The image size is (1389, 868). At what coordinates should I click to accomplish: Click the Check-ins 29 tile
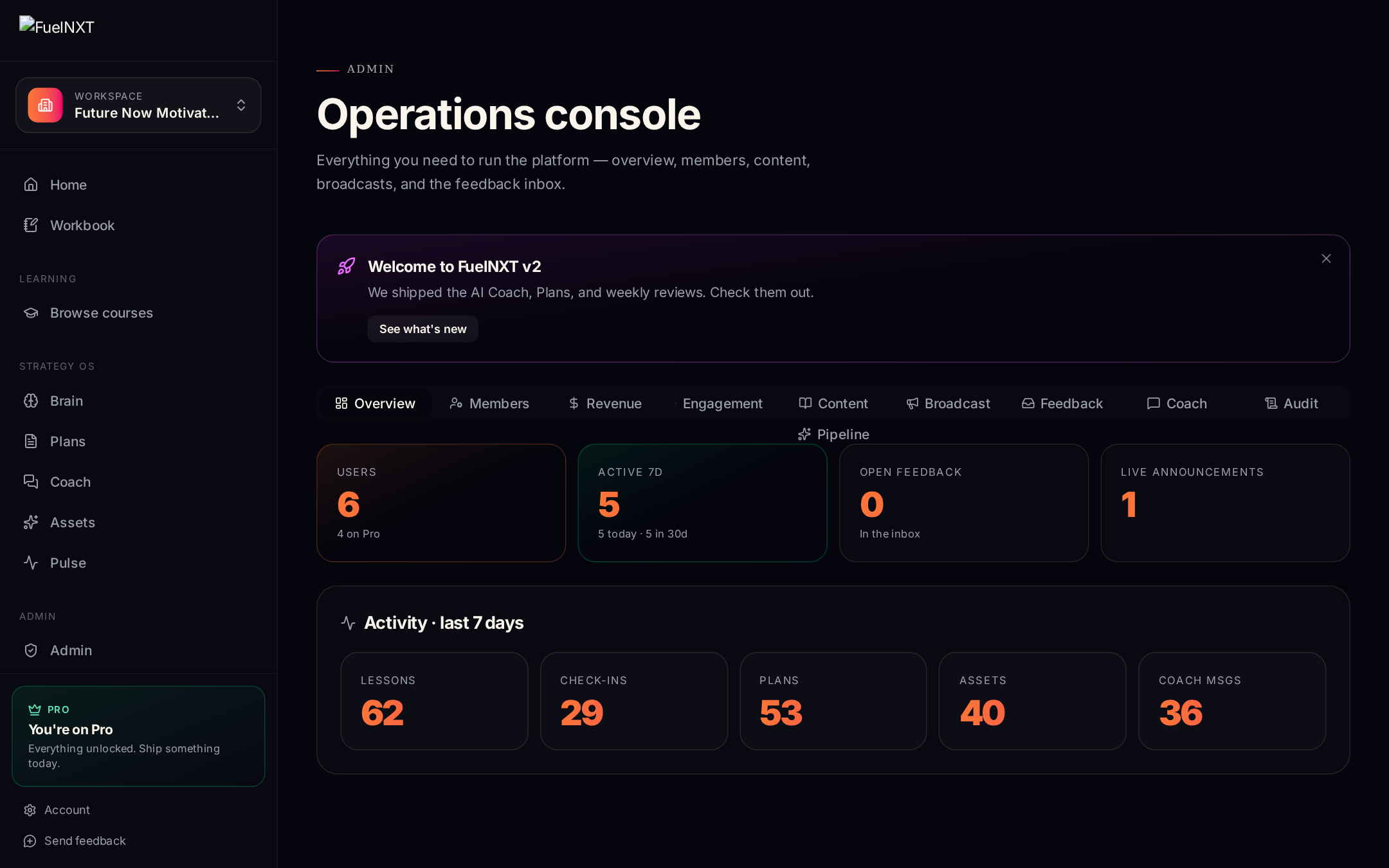point(634,701)
